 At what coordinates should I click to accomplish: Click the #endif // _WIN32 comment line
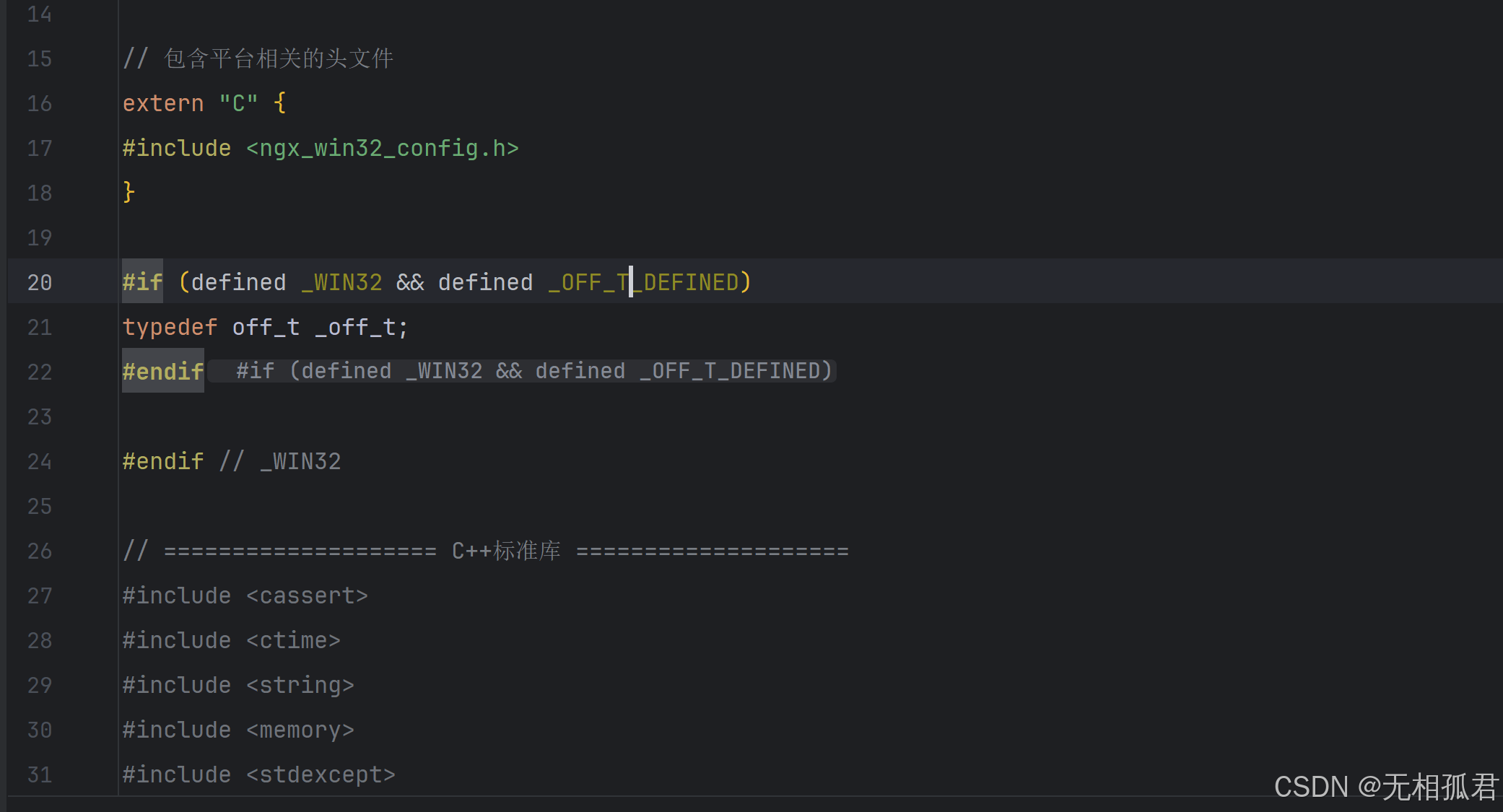click(231, 460)
